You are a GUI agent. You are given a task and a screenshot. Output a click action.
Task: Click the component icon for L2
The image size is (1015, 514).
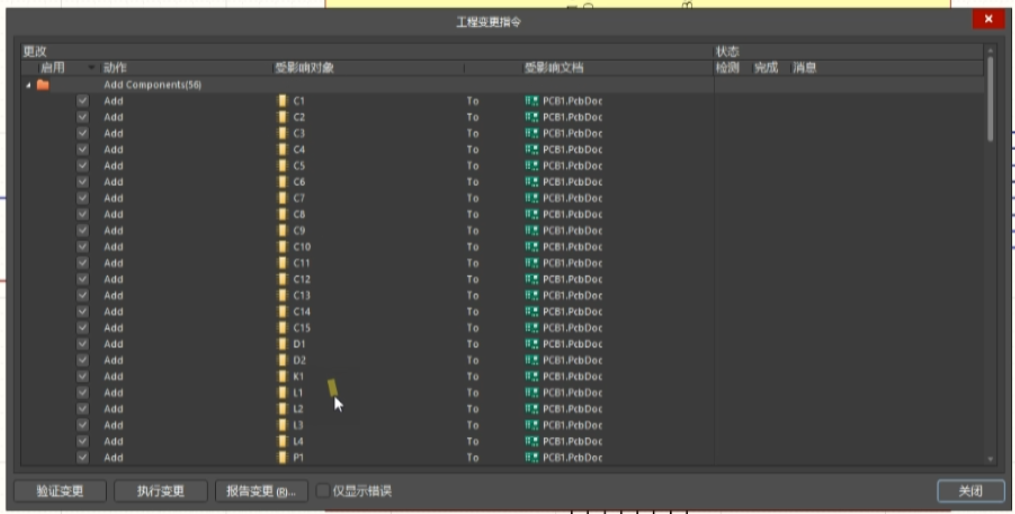[x=282, y=408]
